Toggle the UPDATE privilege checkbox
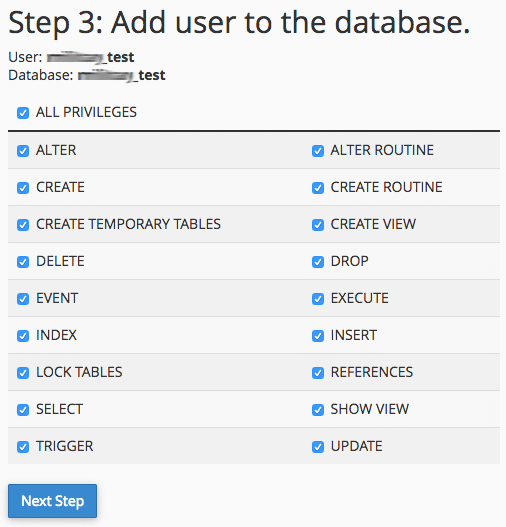The width and height of the screenshot is (506, 527). tap(318, 447)
